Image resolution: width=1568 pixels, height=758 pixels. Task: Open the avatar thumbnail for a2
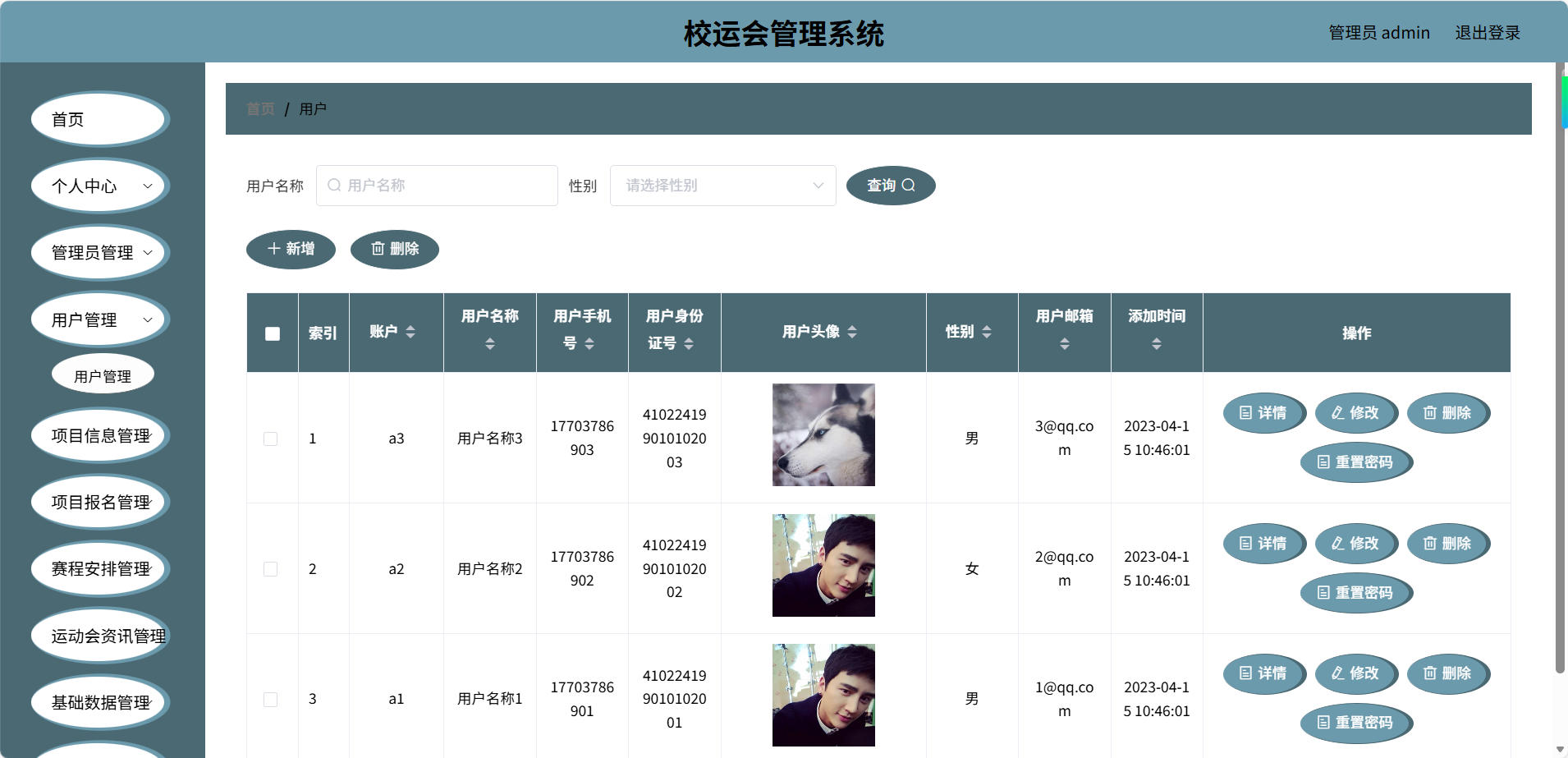click(x=823, y=565)
